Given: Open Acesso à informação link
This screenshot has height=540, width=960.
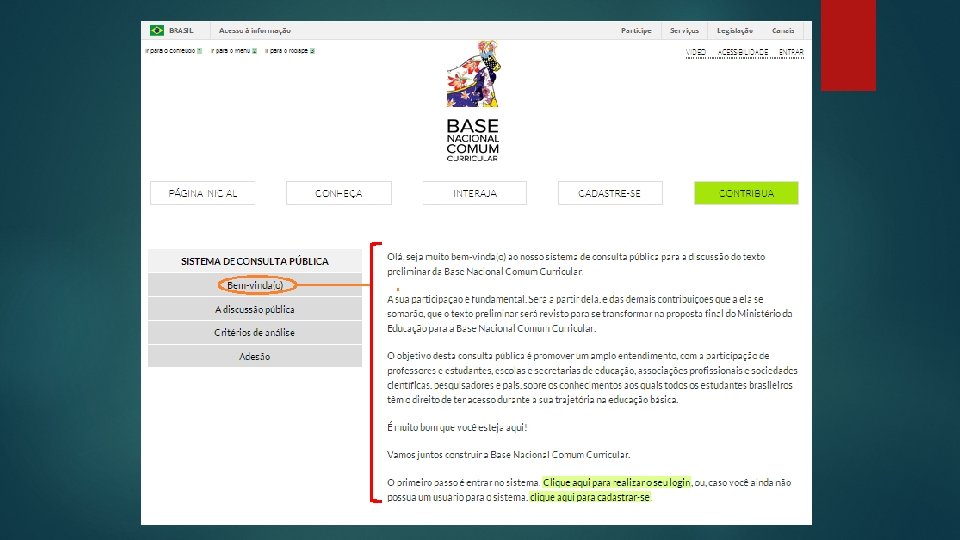Looking at the screenshot, I should [x=255, y=30].
